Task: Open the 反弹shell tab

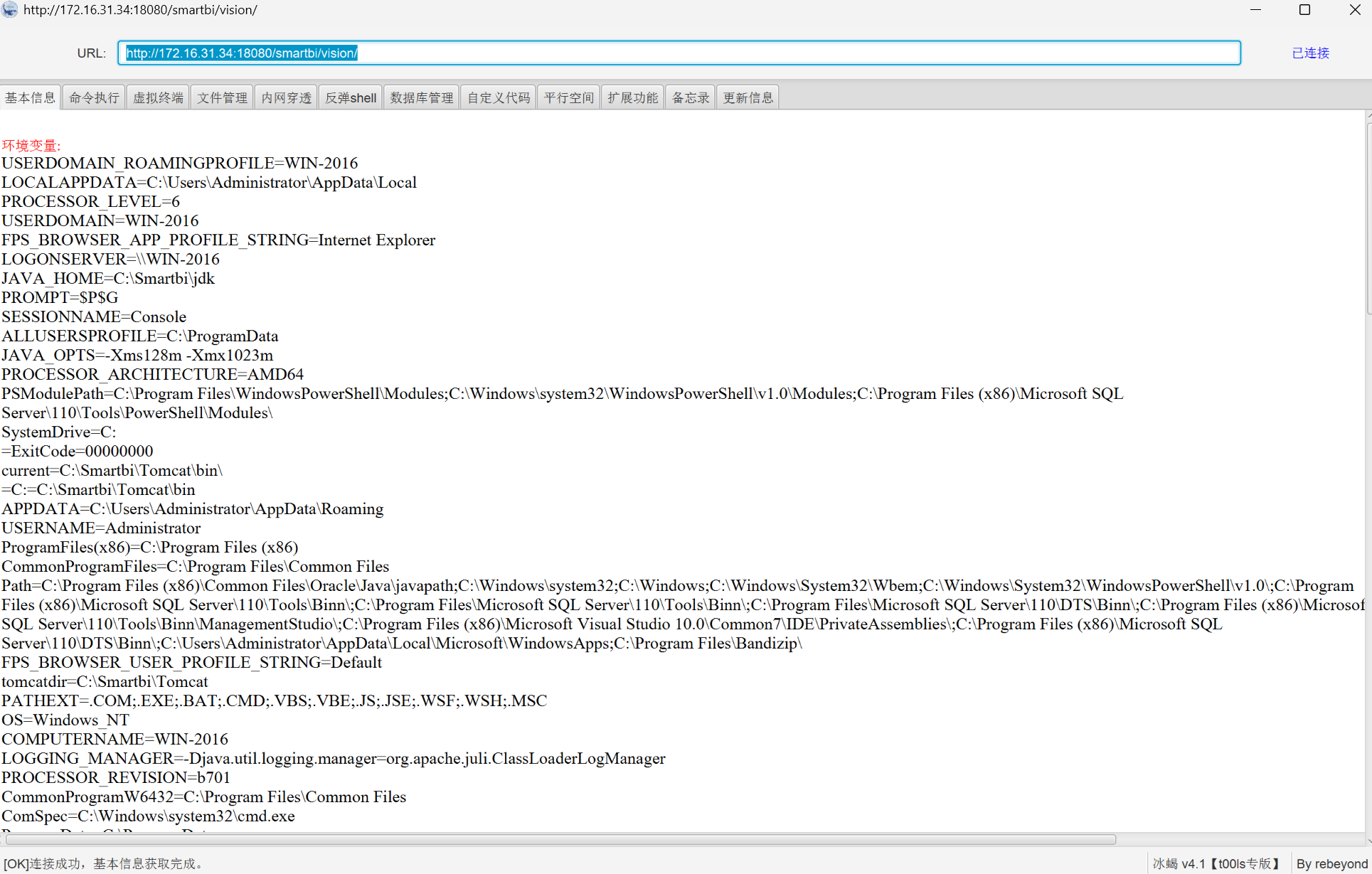Action: coord(351,97)
